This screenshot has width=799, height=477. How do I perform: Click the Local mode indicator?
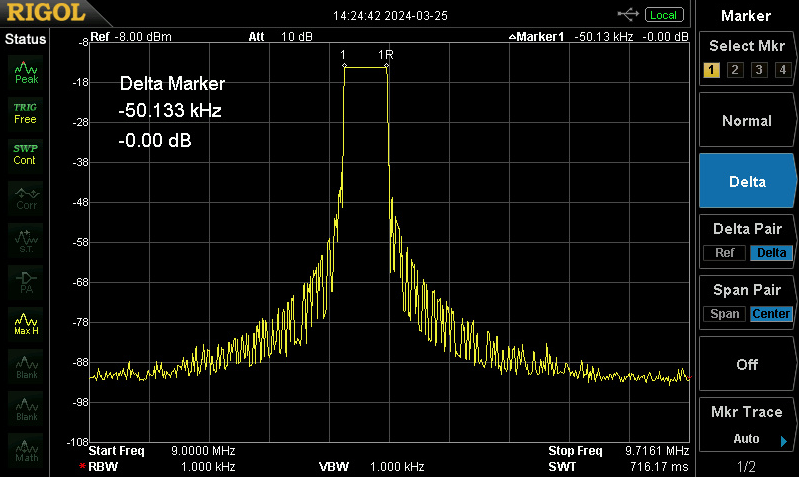[664, 14]
